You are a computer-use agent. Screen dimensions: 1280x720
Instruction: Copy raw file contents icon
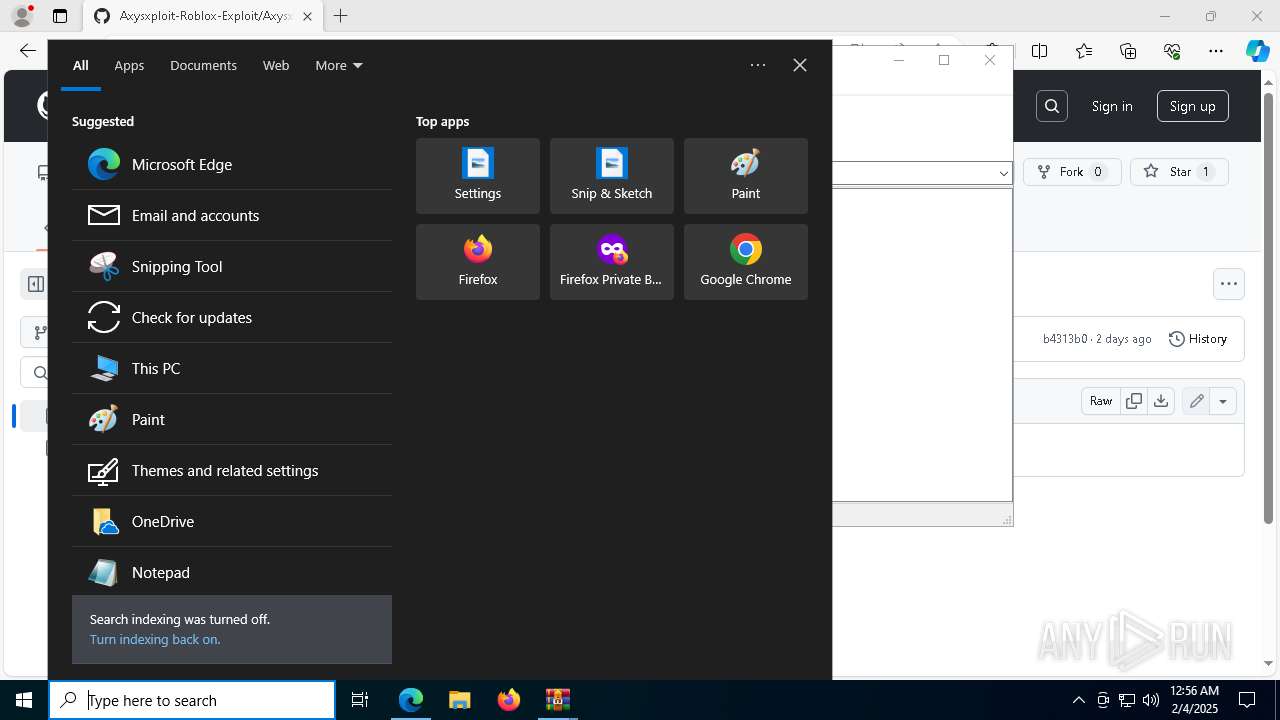(x=1133, y=401)
